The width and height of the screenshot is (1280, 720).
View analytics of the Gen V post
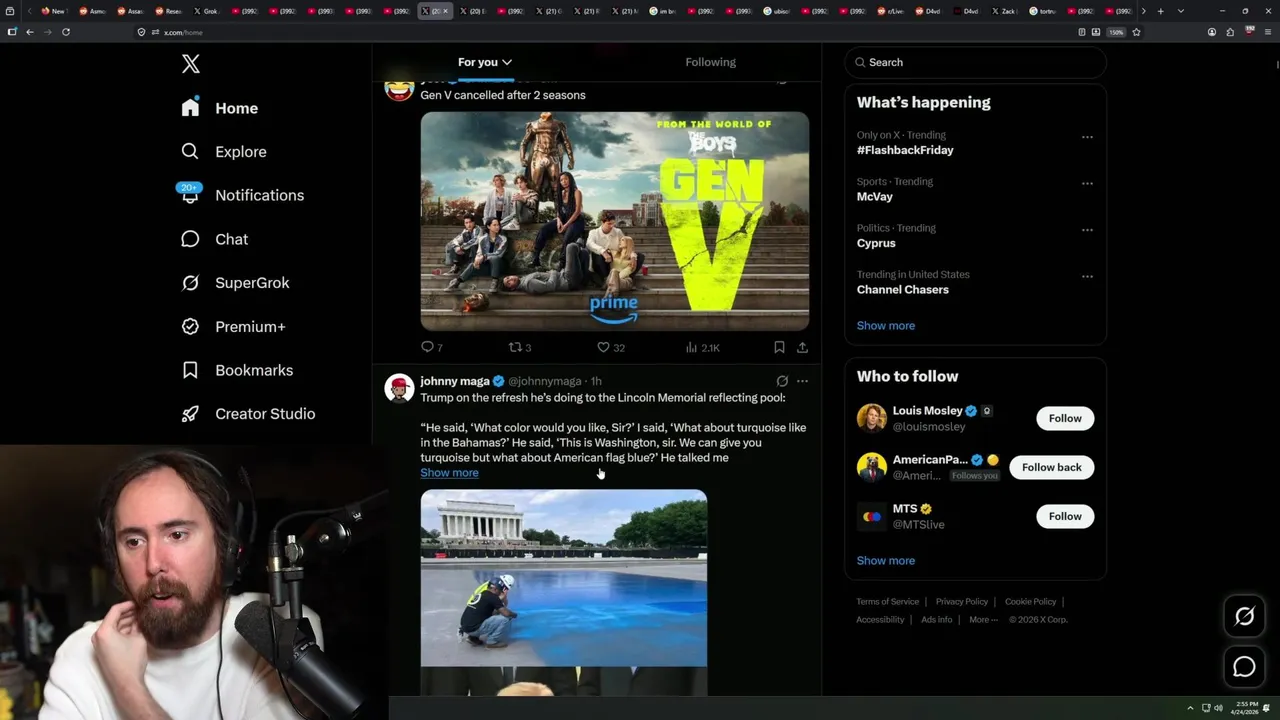tap(702, 347)
